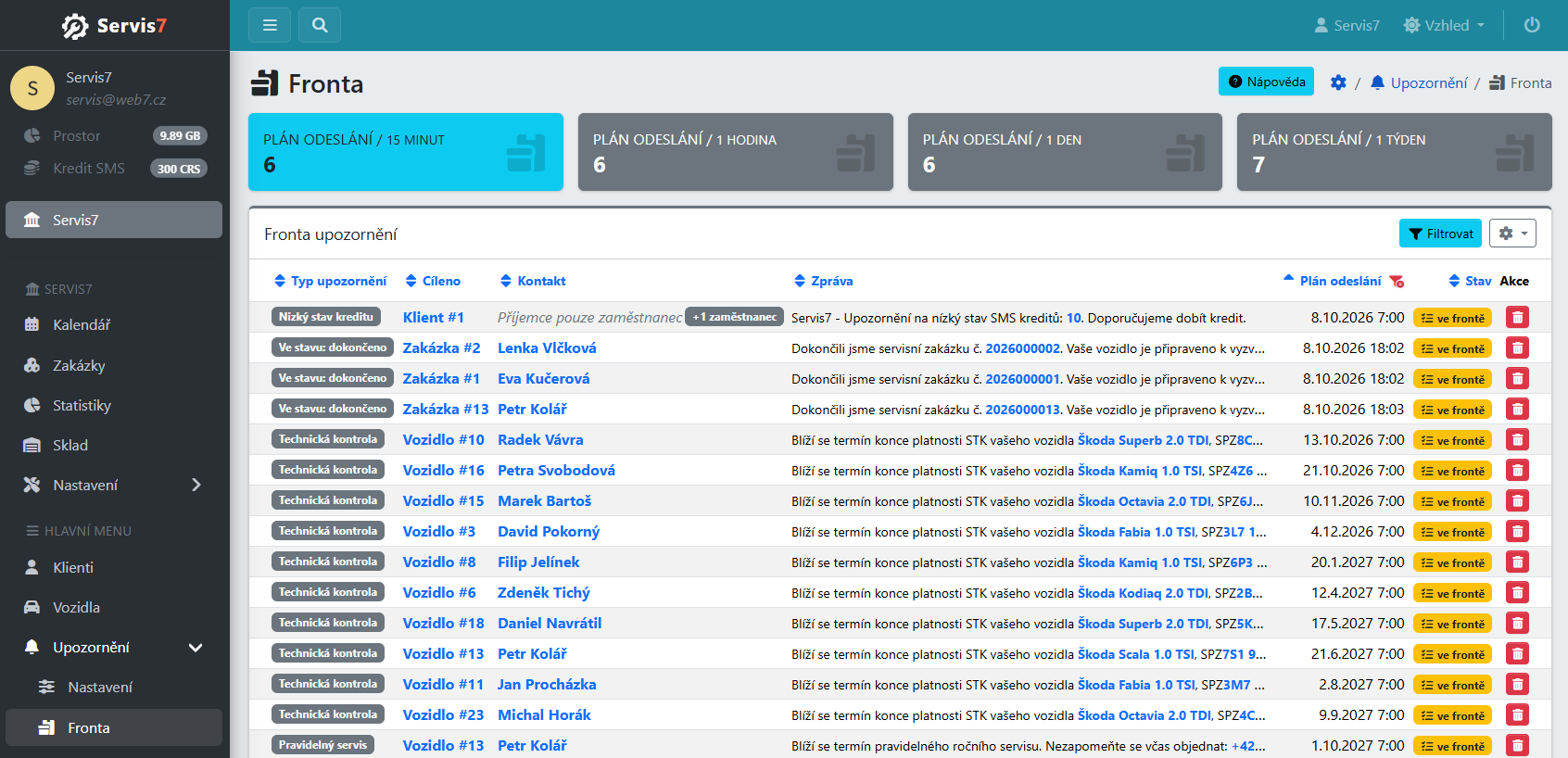The width and height of the screenshot is (1568, 758).
Task: Select the Plán odeslání 15 minut card
Action: 406,152
